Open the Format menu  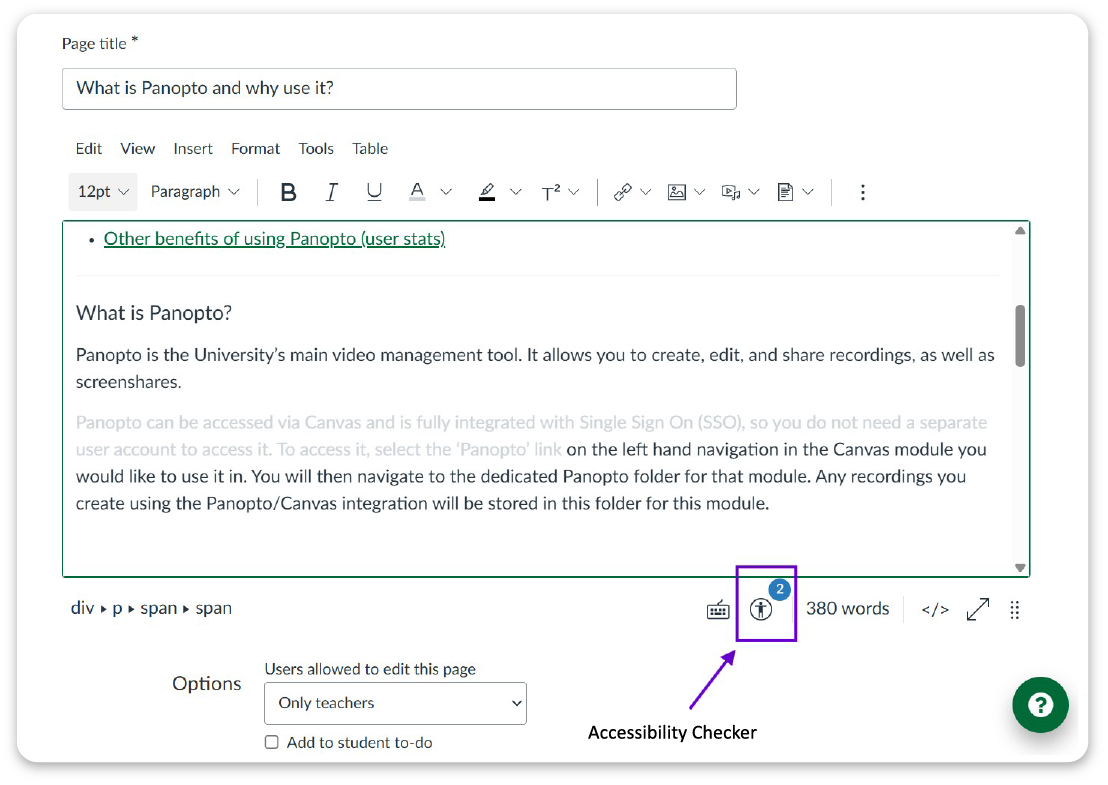click(x=255, y=149)
